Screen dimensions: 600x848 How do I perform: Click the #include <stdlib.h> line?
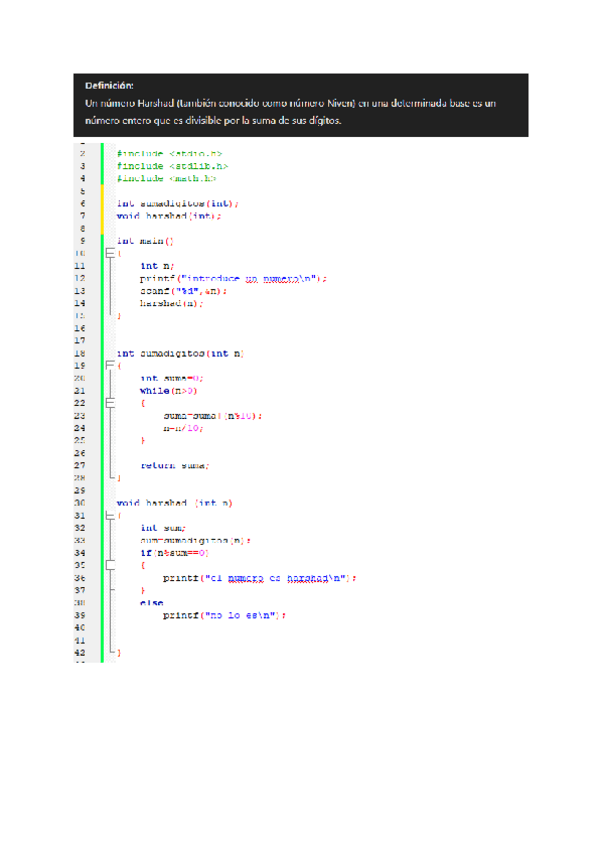coord(172,166)
